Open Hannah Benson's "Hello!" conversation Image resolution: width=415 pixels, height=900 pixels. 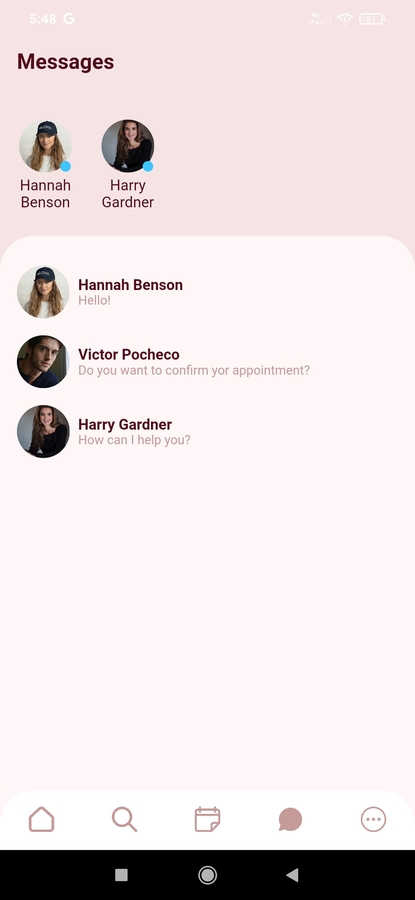(x=207, y=292)
